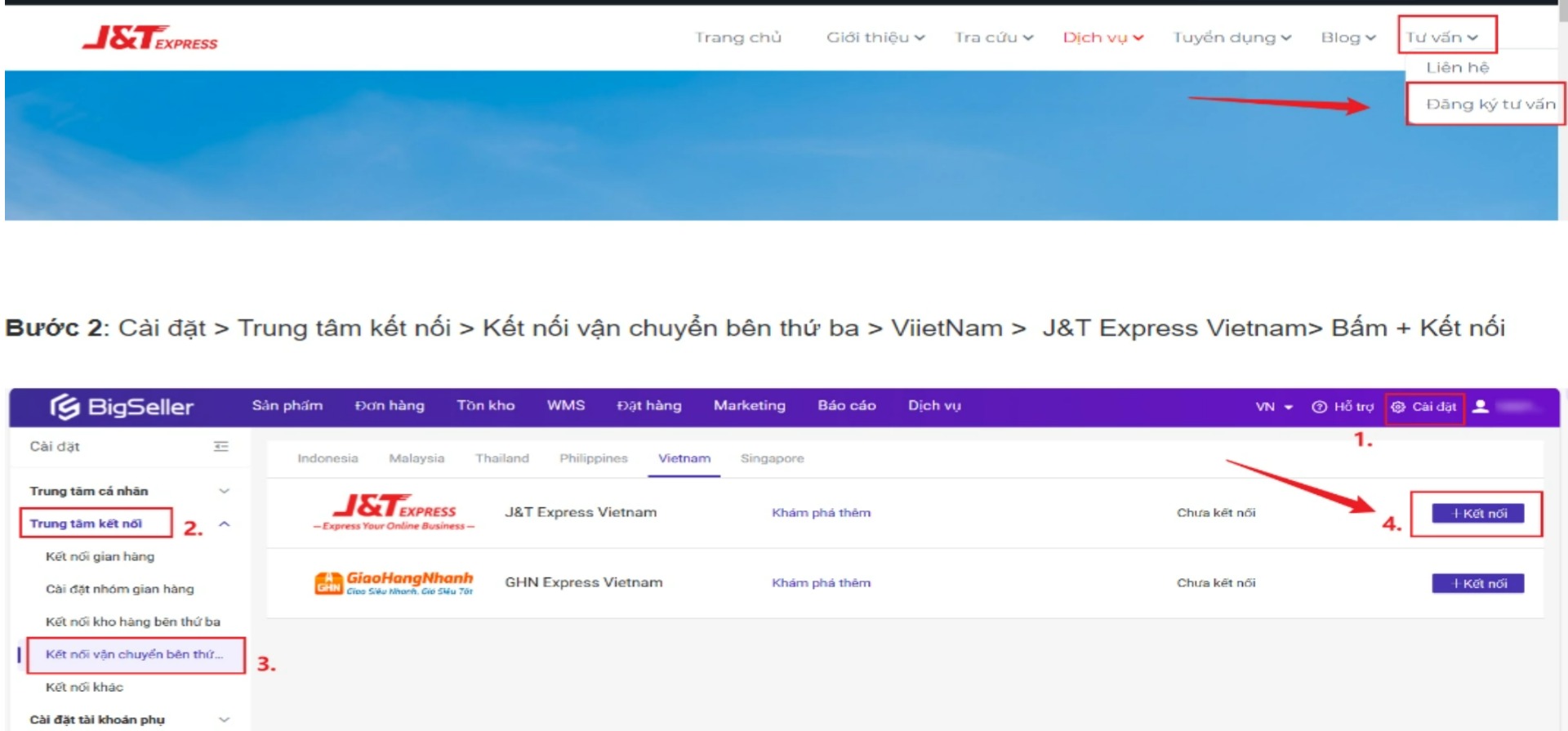
Task: Collapse Trung tâm kết nối chevron
Action: click(225, 524)
